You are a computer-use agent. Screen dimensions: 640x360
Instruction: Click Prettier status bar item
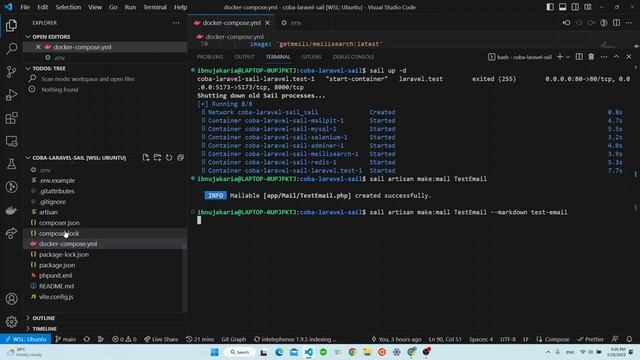(590, 339)
